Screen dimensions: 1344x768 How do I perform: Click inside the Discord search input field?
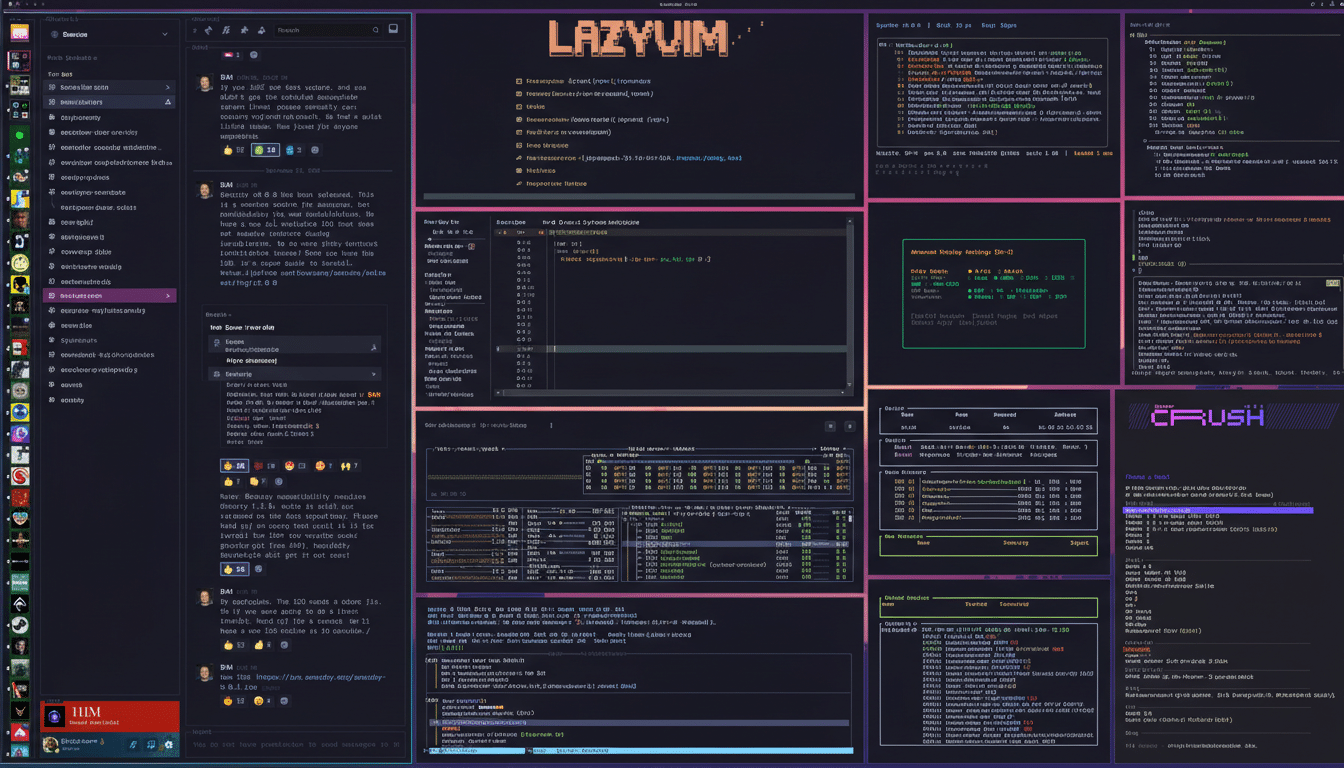click(320, 29)
